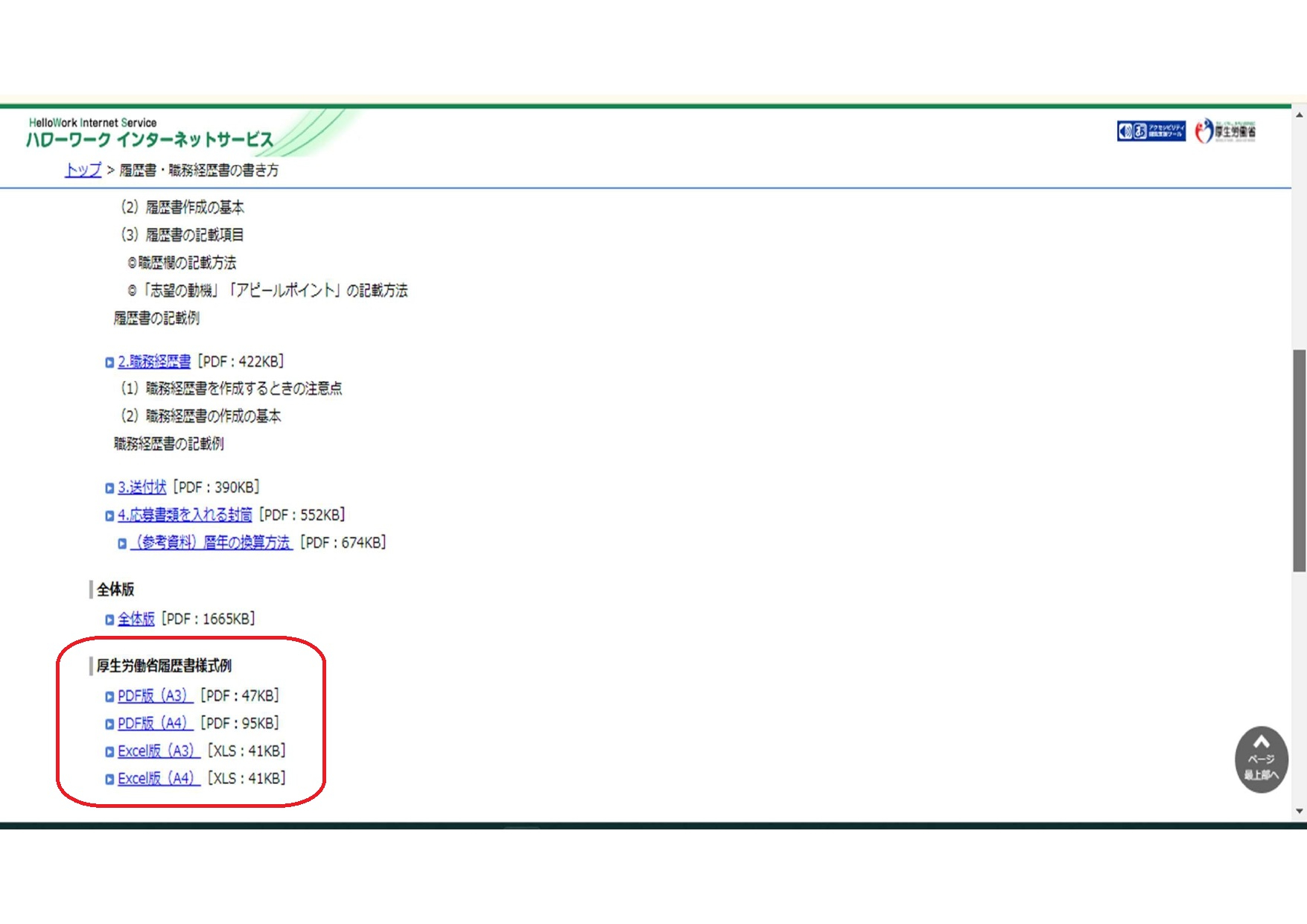Click bullet icon beside 3.送付状
Viewport: 1307px width, 924px height.
(x=109, y=488)
